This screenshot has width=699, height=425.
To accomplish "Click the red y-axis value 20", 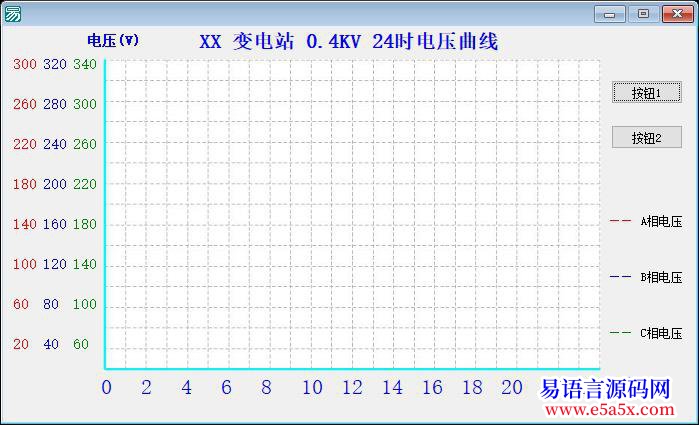I will pos(21,344).
